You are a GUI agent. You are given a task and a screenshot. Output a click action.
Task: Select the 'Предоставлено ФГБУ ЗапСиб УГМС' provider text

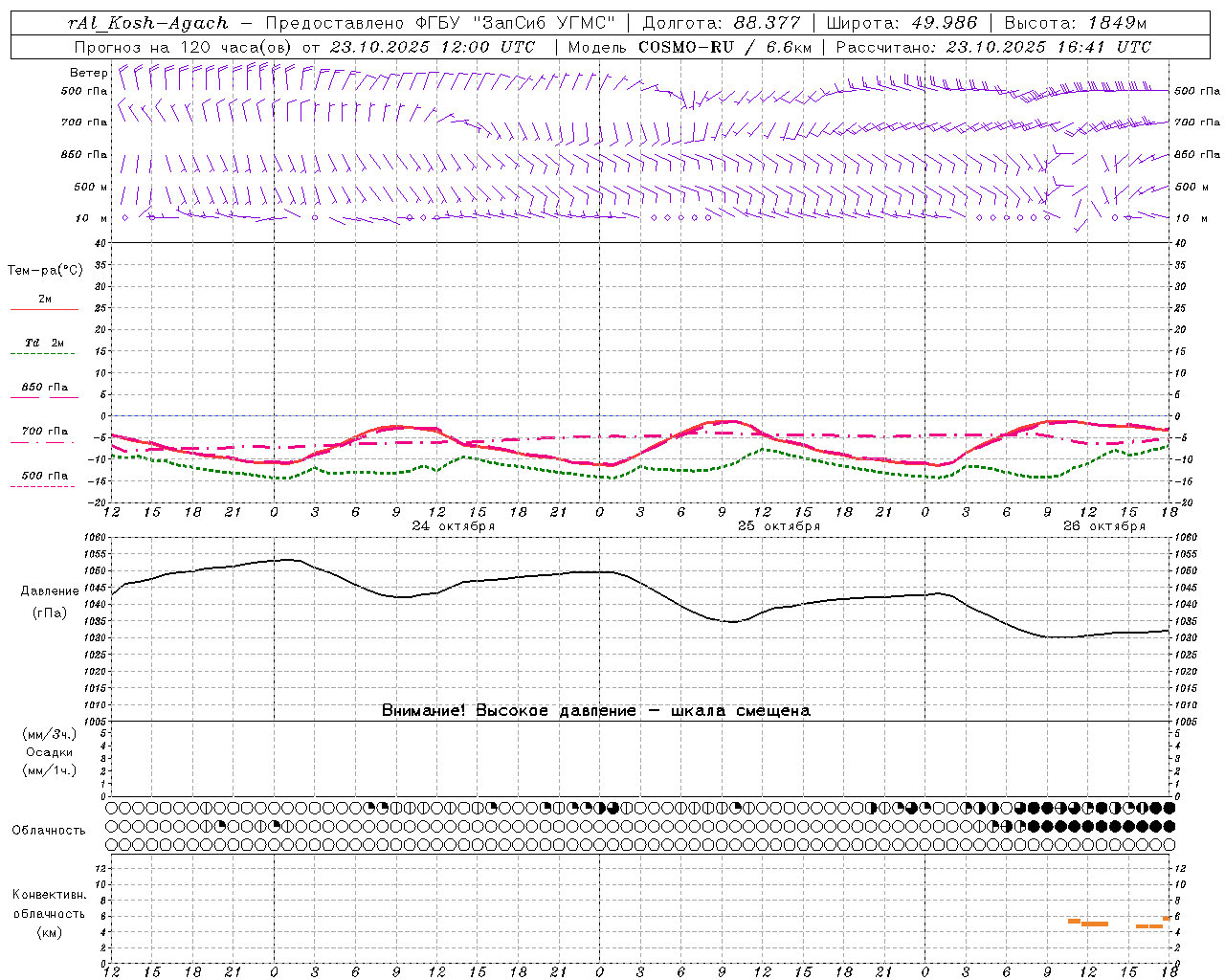coord(440,23)
